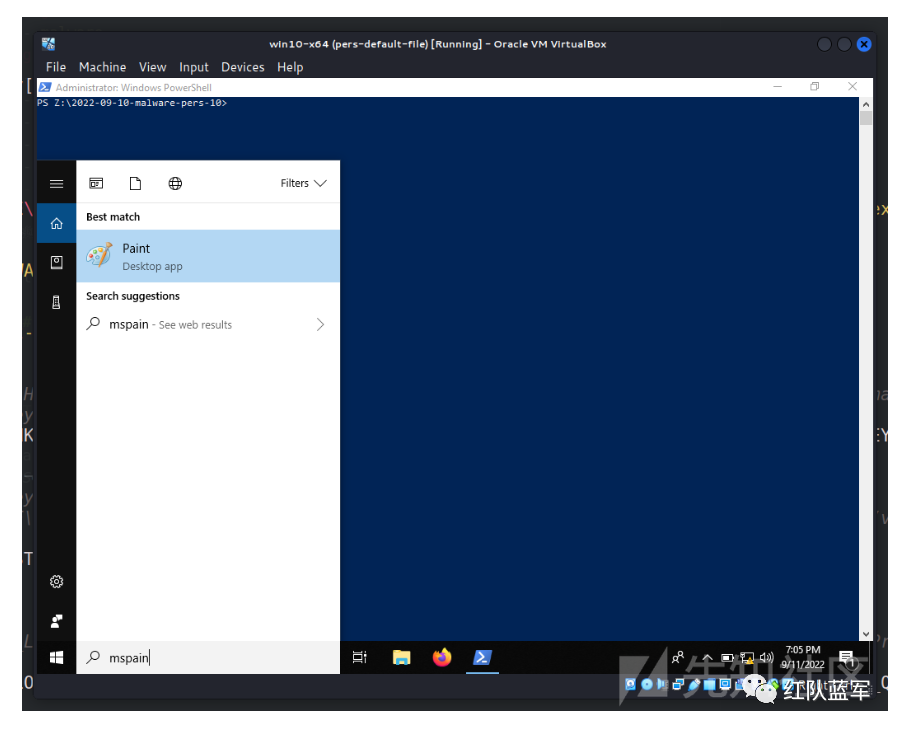The height and width of the screenshot is (731, 901).
Task: Open VirtualBox Input menu
Action: coord(194,67)
